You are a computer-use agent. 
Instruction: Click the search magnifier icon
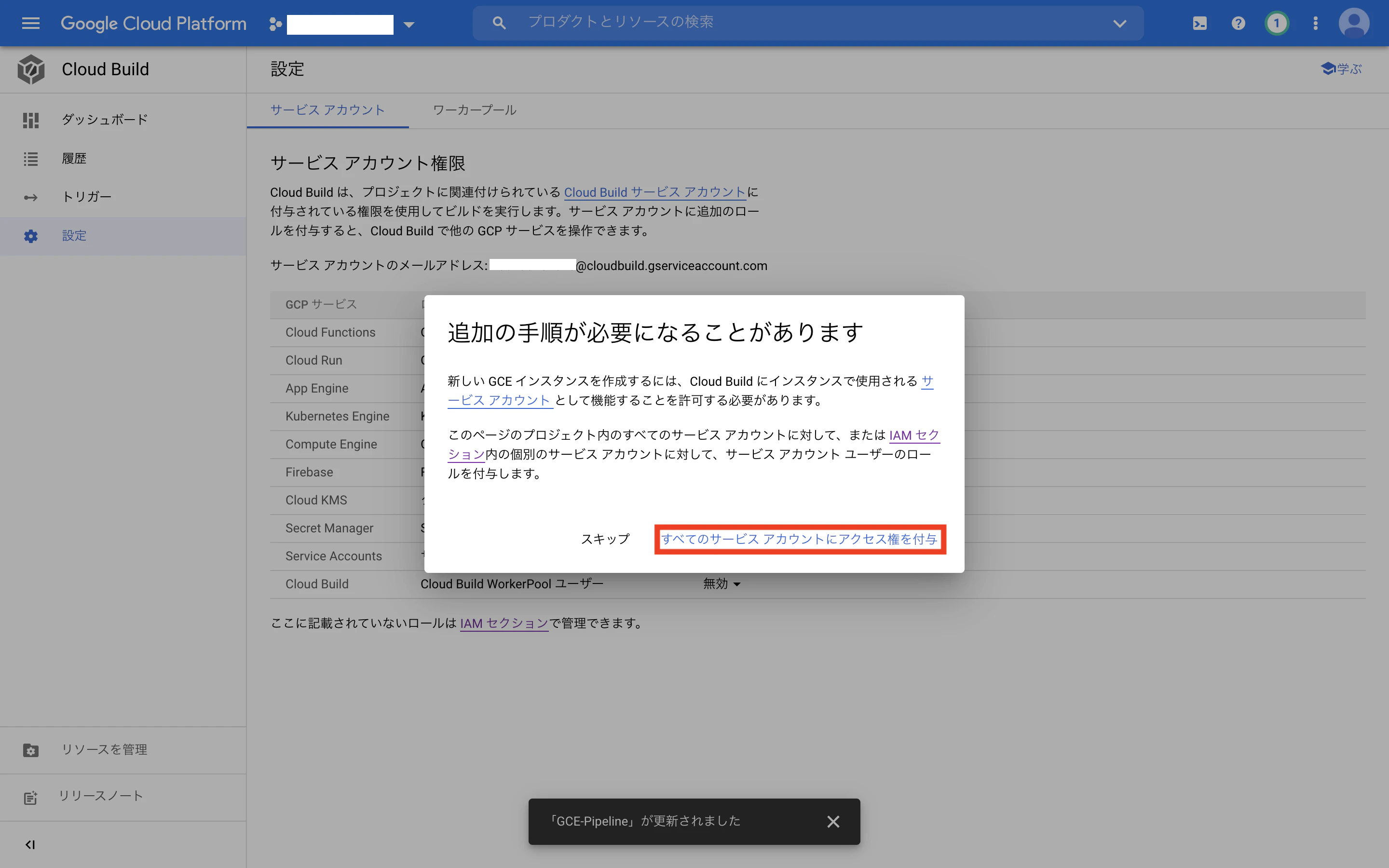499,23
